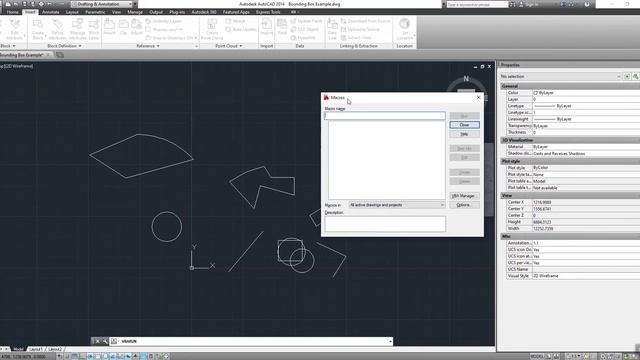Click the MODEL status bar button
This screenshot has height=360, width=640.
(536, 356)
